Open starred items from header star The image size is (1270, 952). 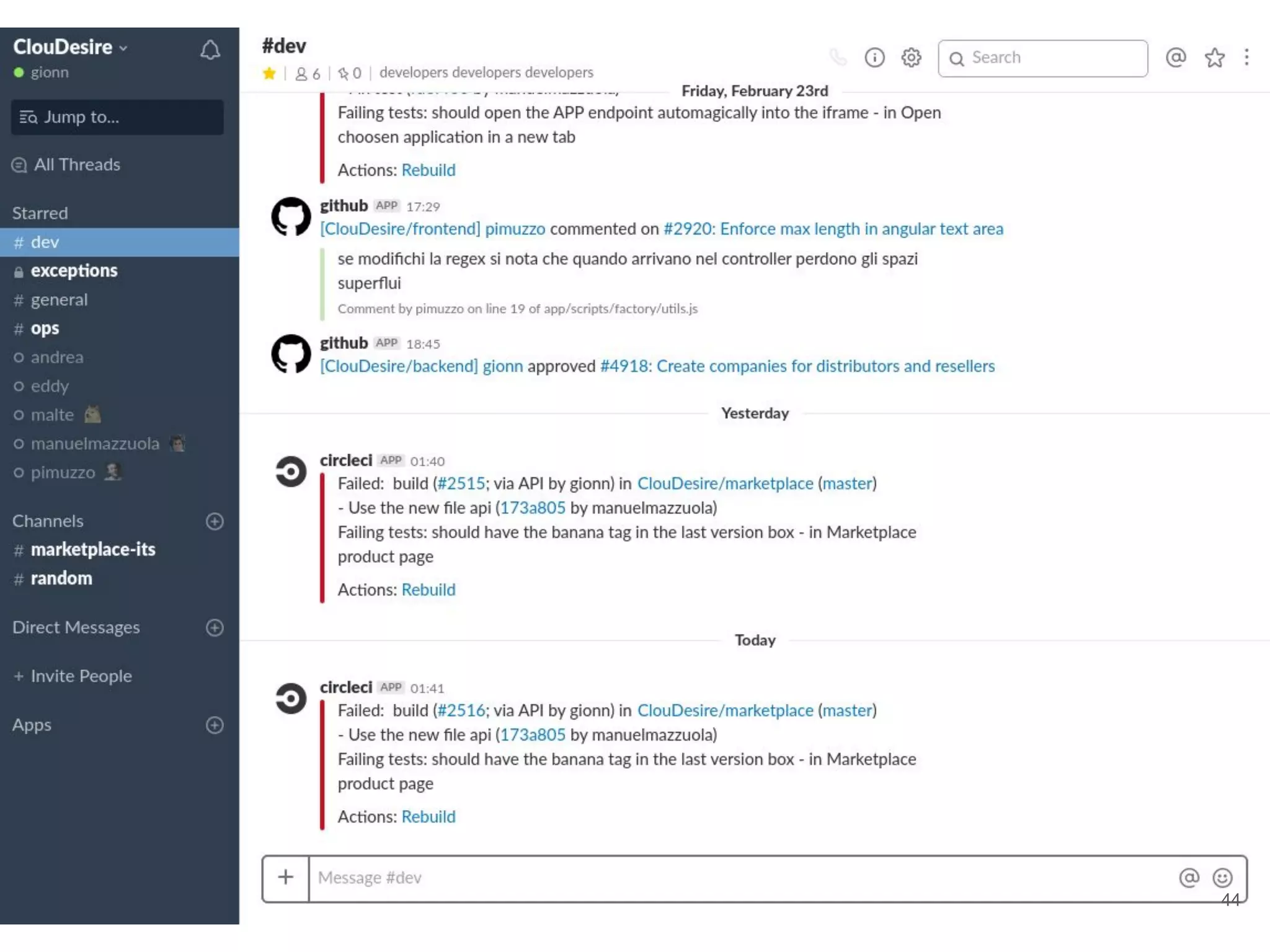1214,58
